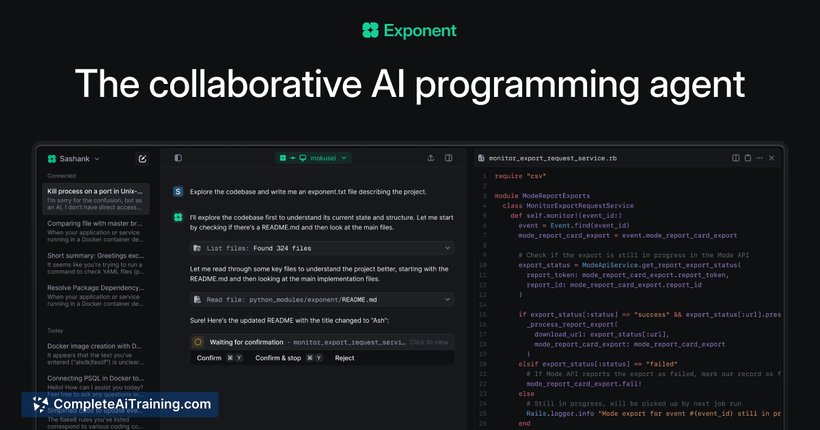Click the monitor icon in the mokusei selector
820x430 pixels.
[x=302, y=158]
